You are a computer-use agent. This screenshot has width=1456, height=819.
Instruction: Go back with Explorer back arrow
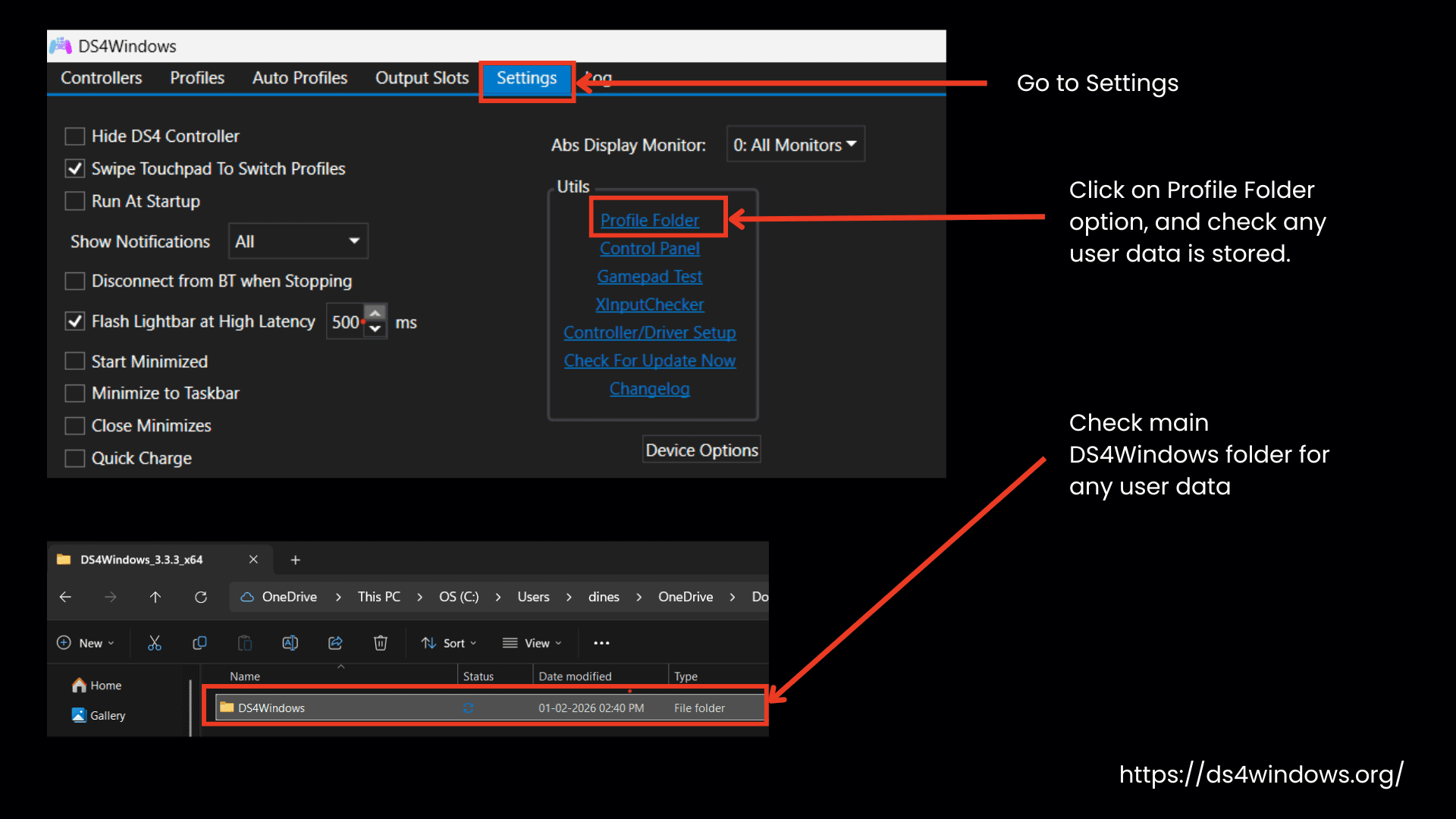pos(65,597)
